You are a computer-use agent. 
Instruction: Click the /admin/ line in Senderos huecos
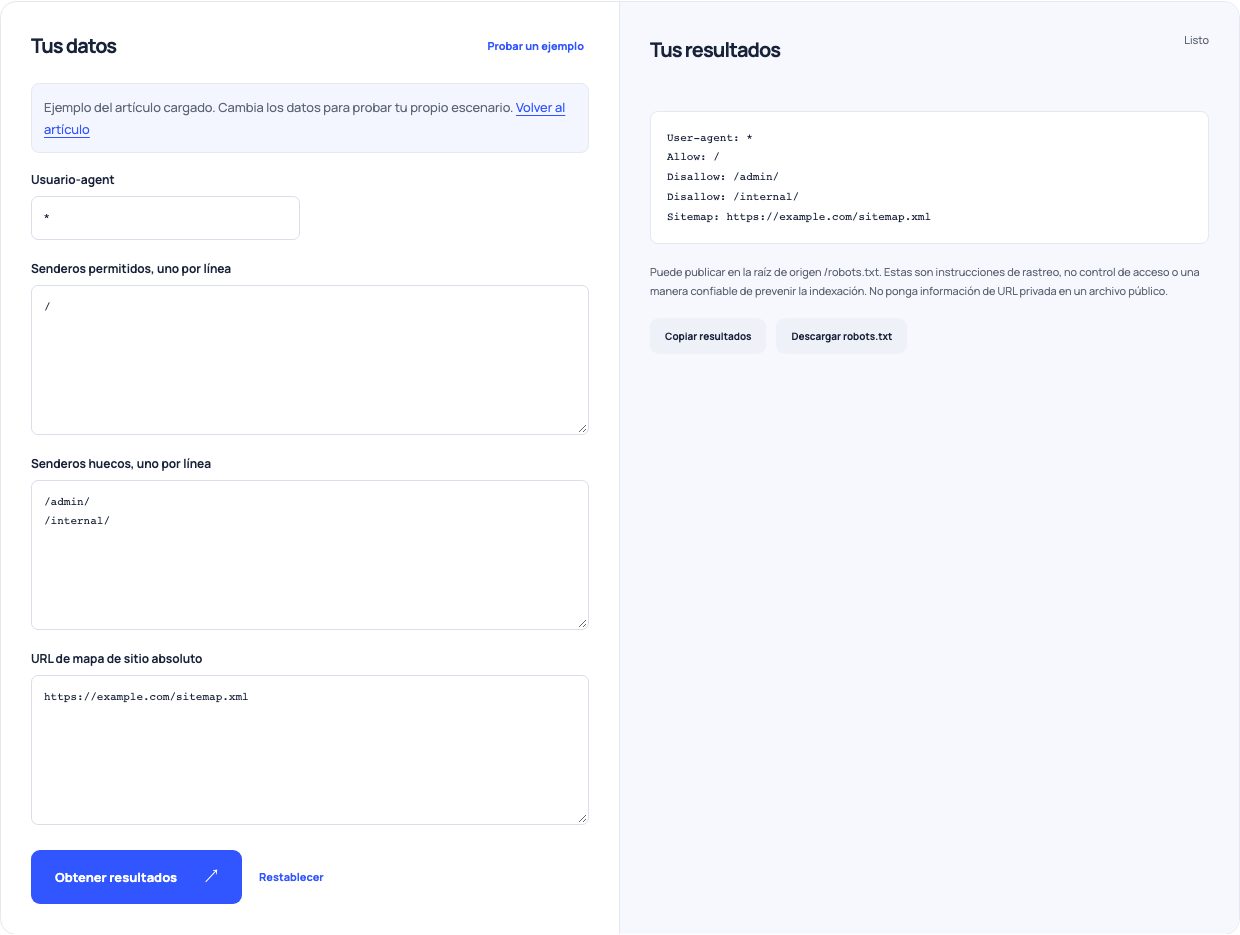[x=67, y=502]
